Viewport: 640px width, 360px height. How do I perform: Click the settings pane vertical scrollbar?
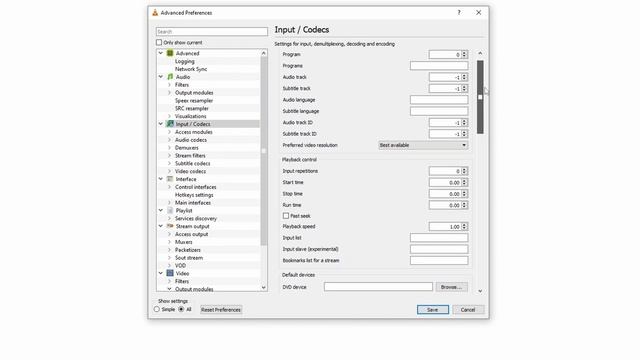(480, 97)
